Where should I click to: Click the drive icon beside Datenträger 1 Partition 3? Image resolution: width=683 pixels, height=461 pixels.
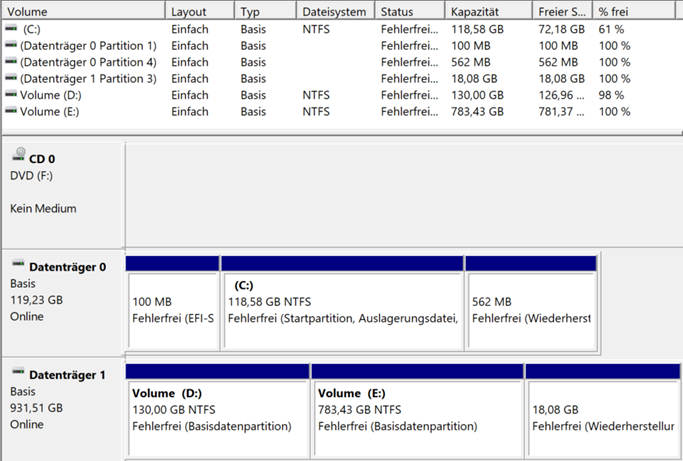(11, 78)
